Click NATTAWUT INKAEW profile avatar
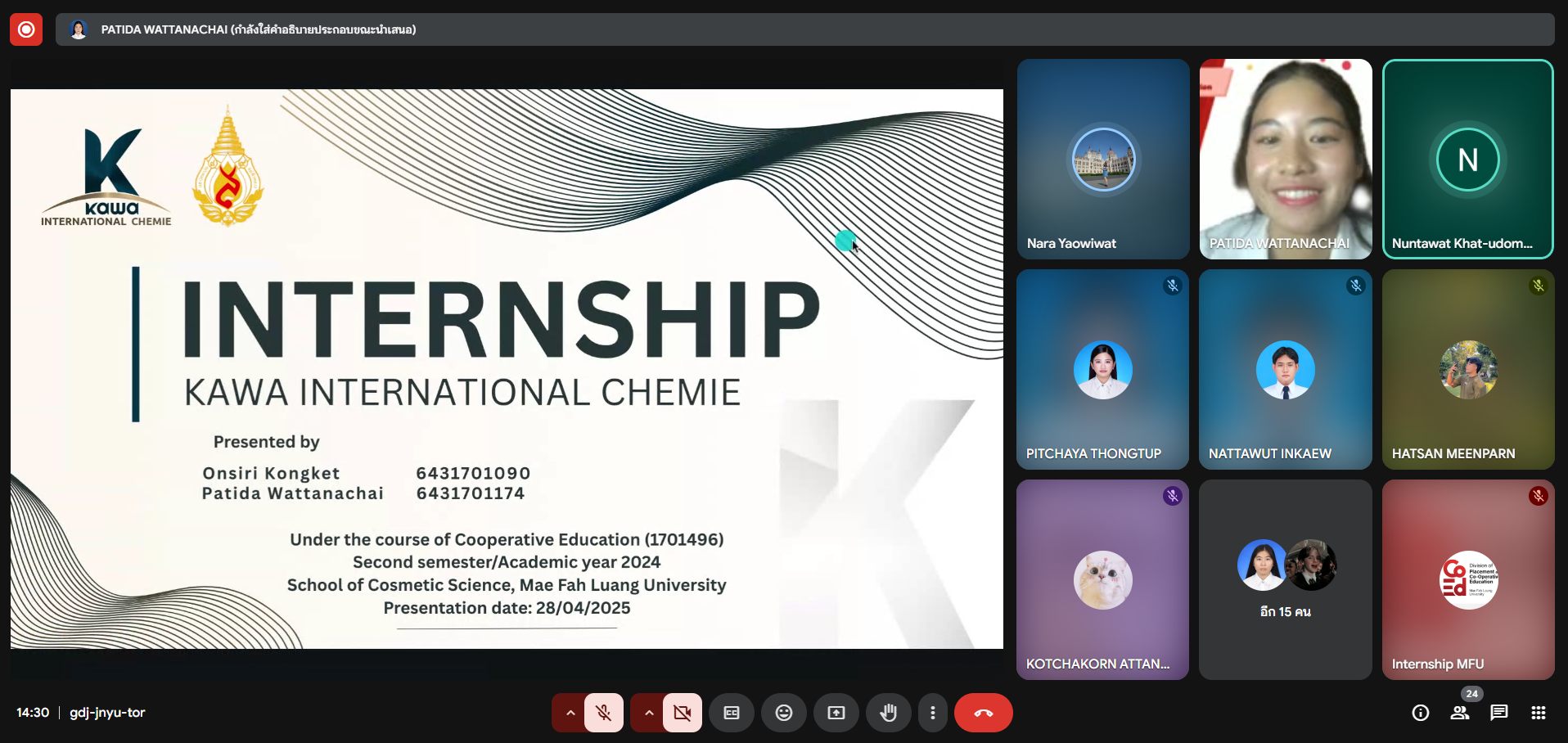This screenshot has width=1568, height=743. [1286, 370]
